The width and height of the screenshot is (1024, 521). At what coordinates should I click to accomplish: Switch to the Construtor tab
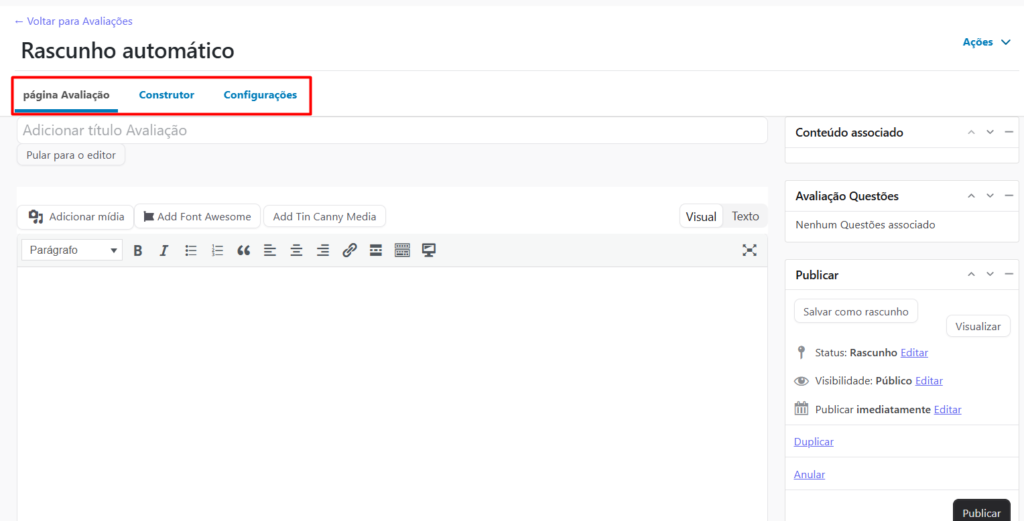[x=167, y=95]
